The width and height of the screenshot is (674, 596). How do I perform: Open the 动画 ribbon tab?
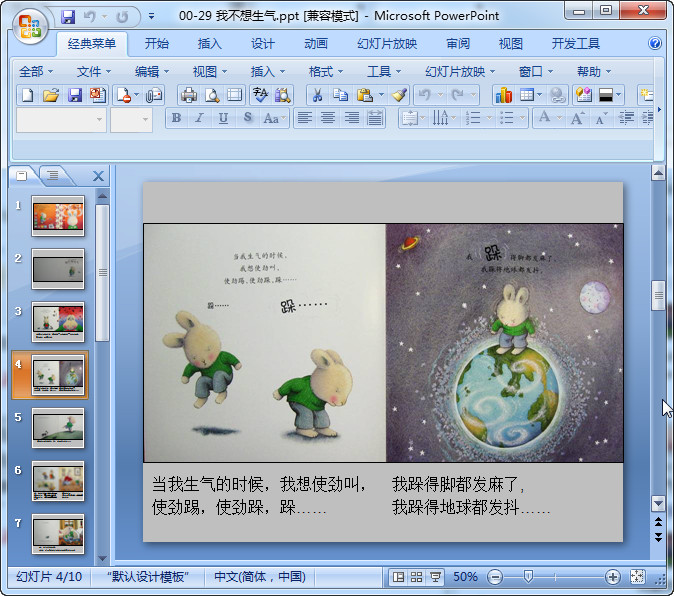(x=316, y=43)
